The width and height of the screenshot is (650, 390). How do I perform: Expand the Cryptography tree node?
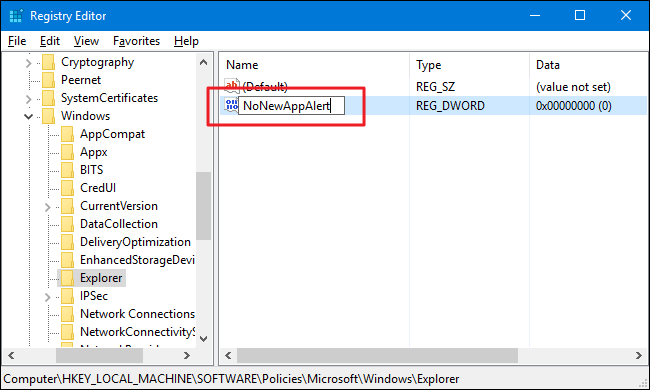coord(28,63)
